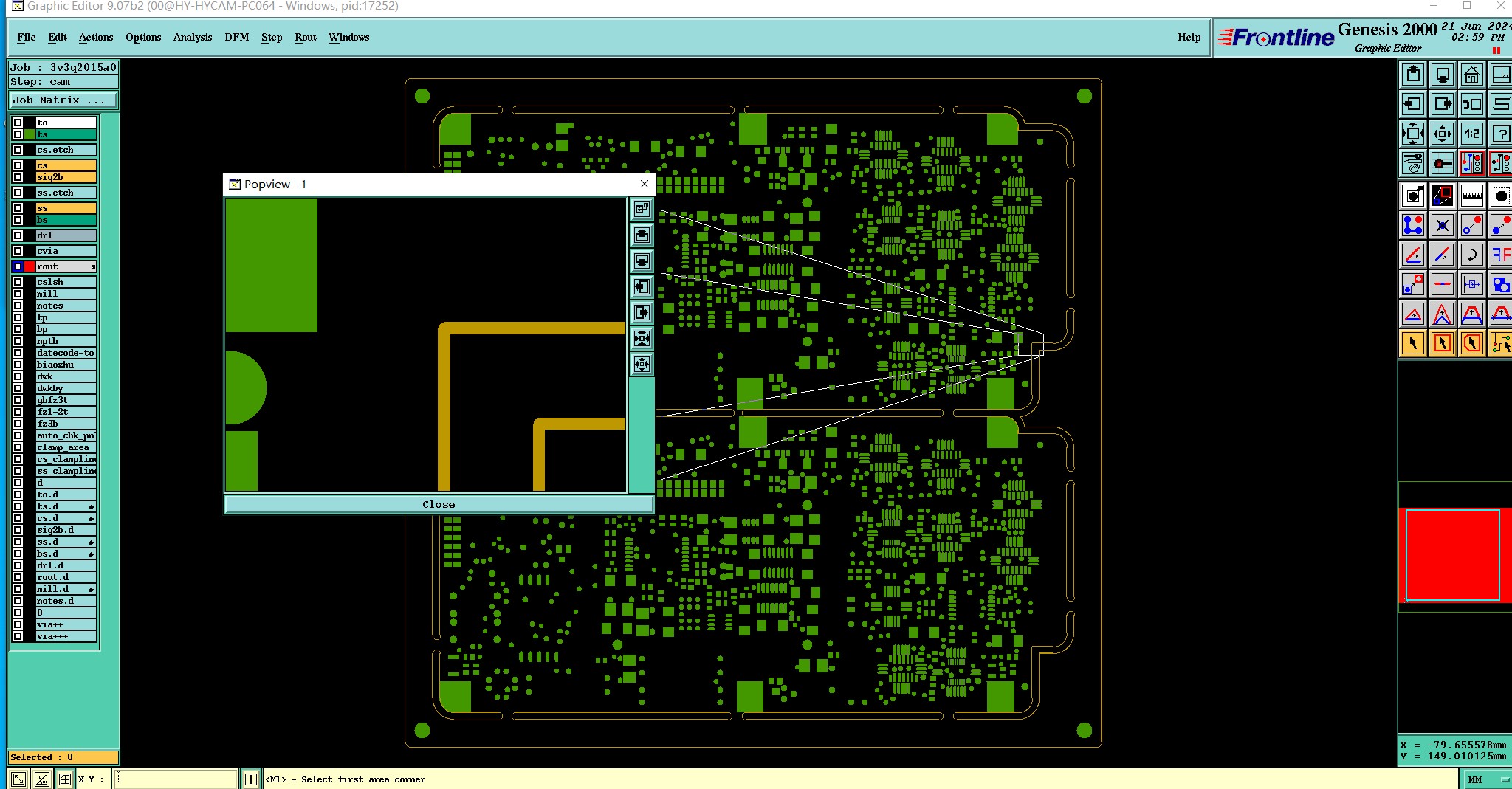The height and width of the screenshot is (789, 1512).
Task: Click the rotate arc arrow icon
Action: (1472, 255)
